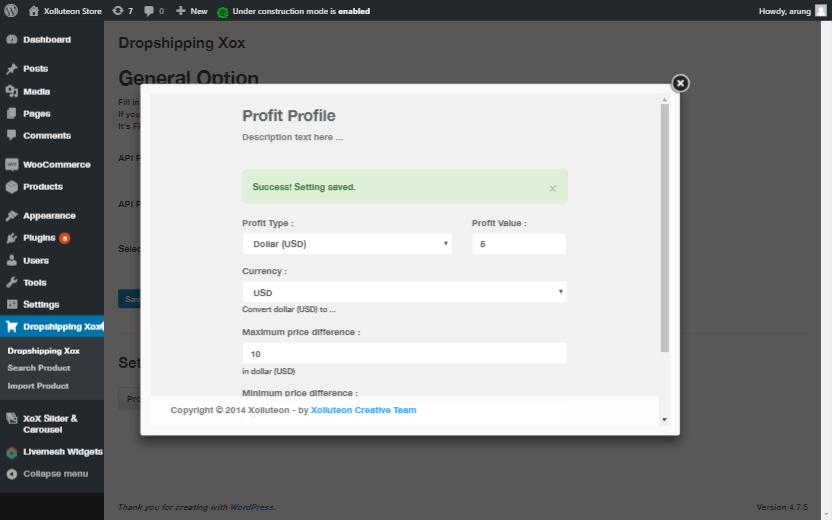Open the Profit Type dropdown
This screenshot has height=520, width=832.
tap(347, 244)
